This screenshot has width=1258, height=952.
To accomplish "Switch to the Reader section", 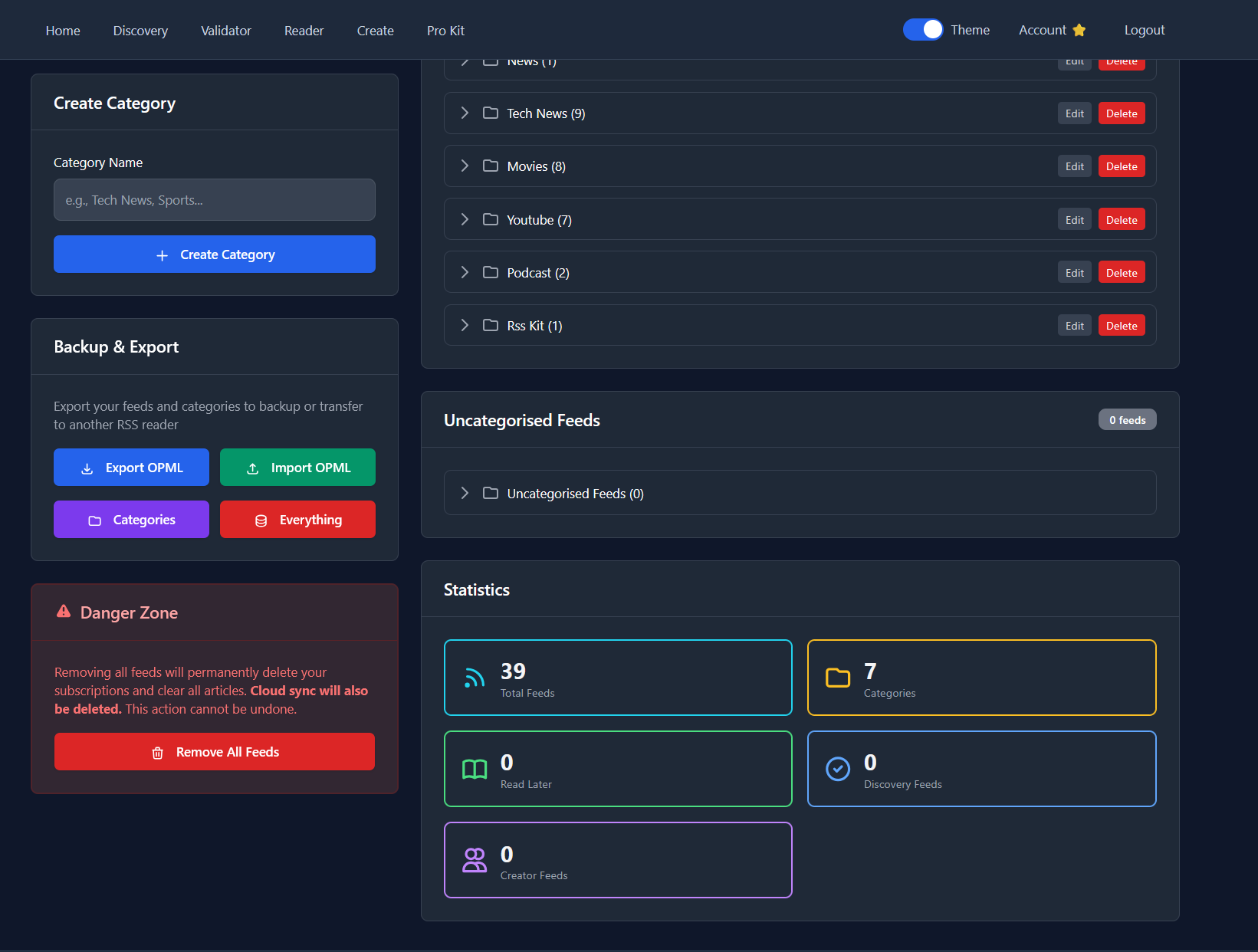I will click(x=304, y=31).
